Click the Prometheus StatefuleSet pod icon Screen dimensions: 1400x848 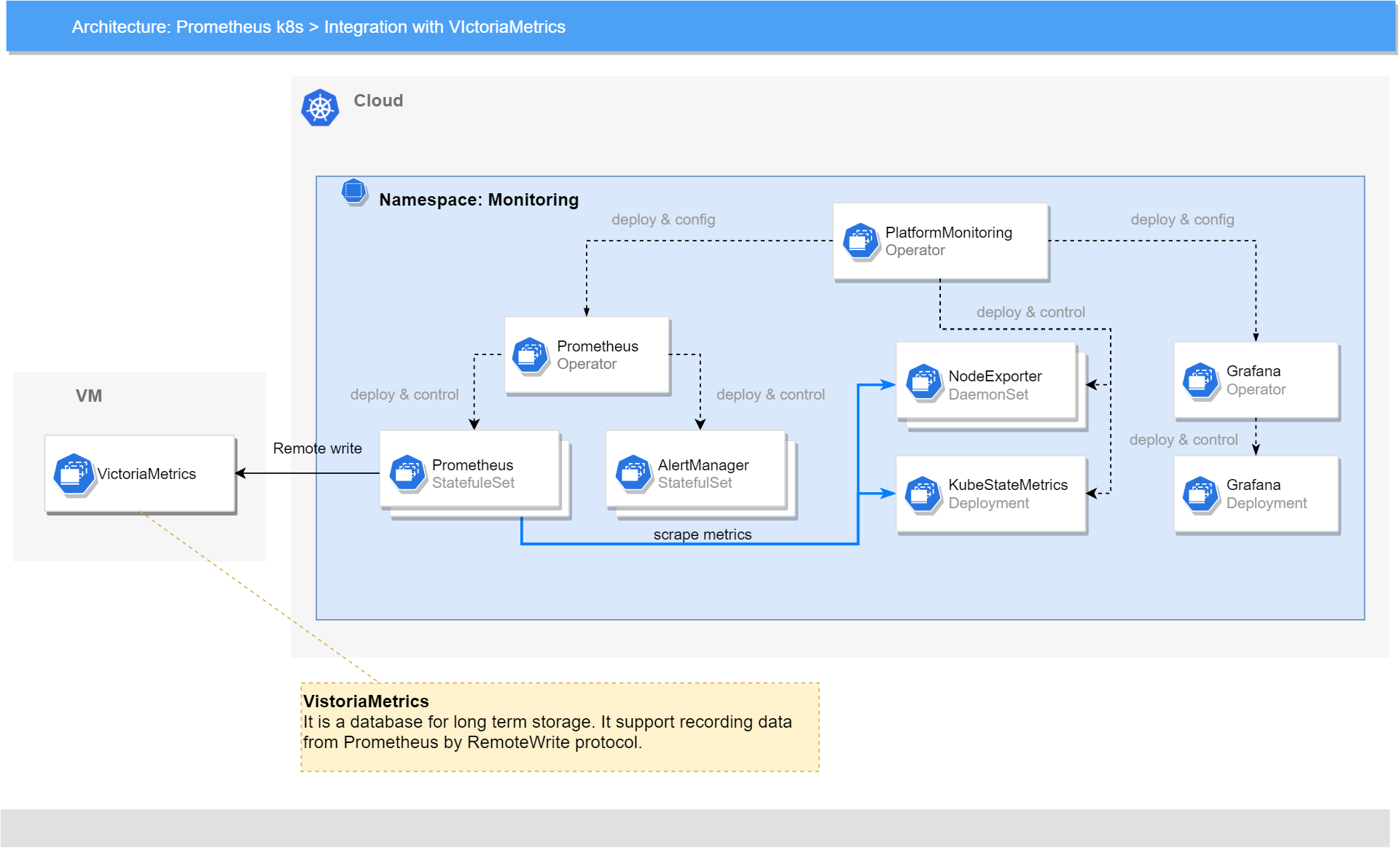407,473
